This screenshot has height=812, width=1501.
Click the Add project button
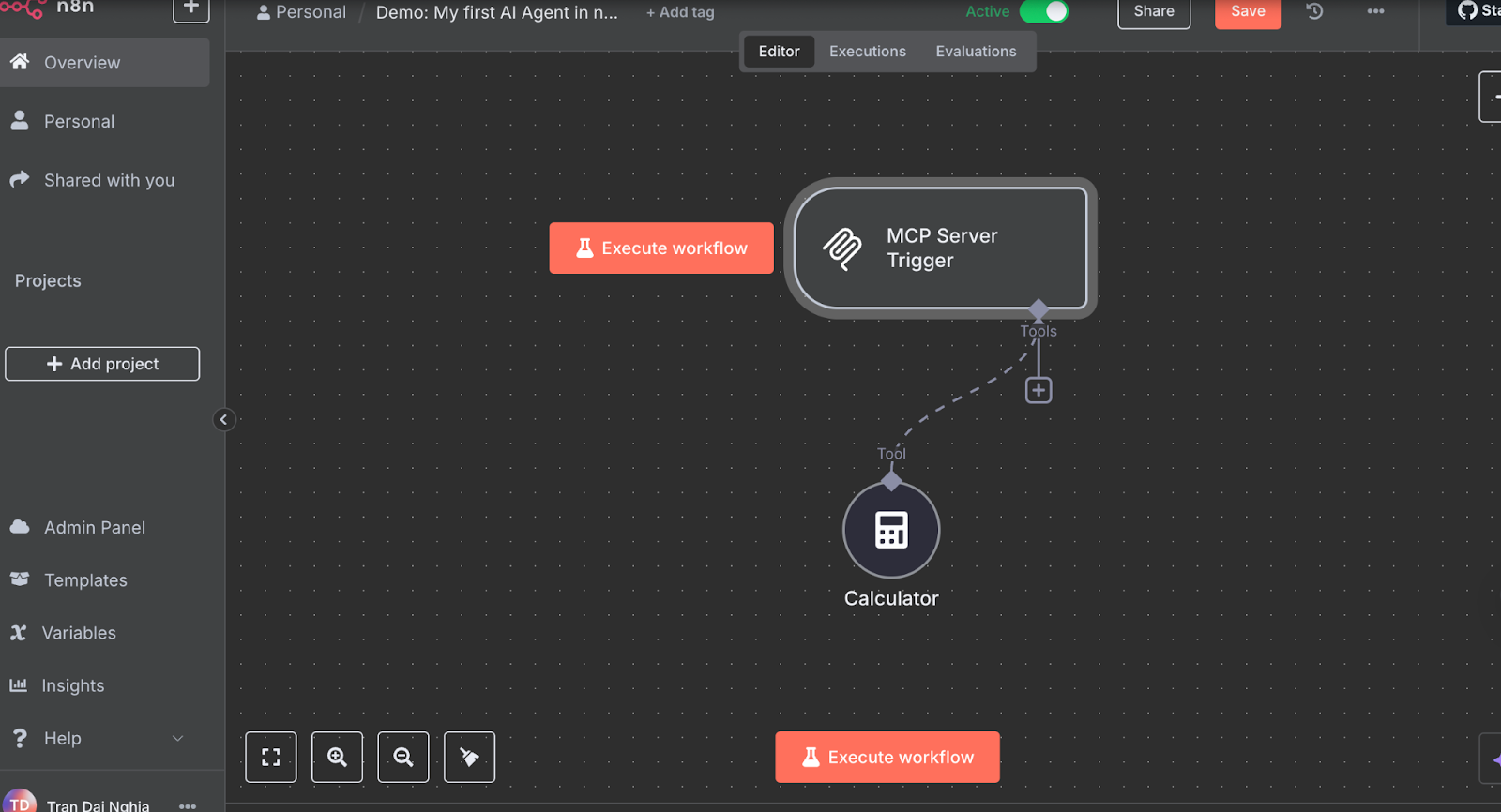102,364
